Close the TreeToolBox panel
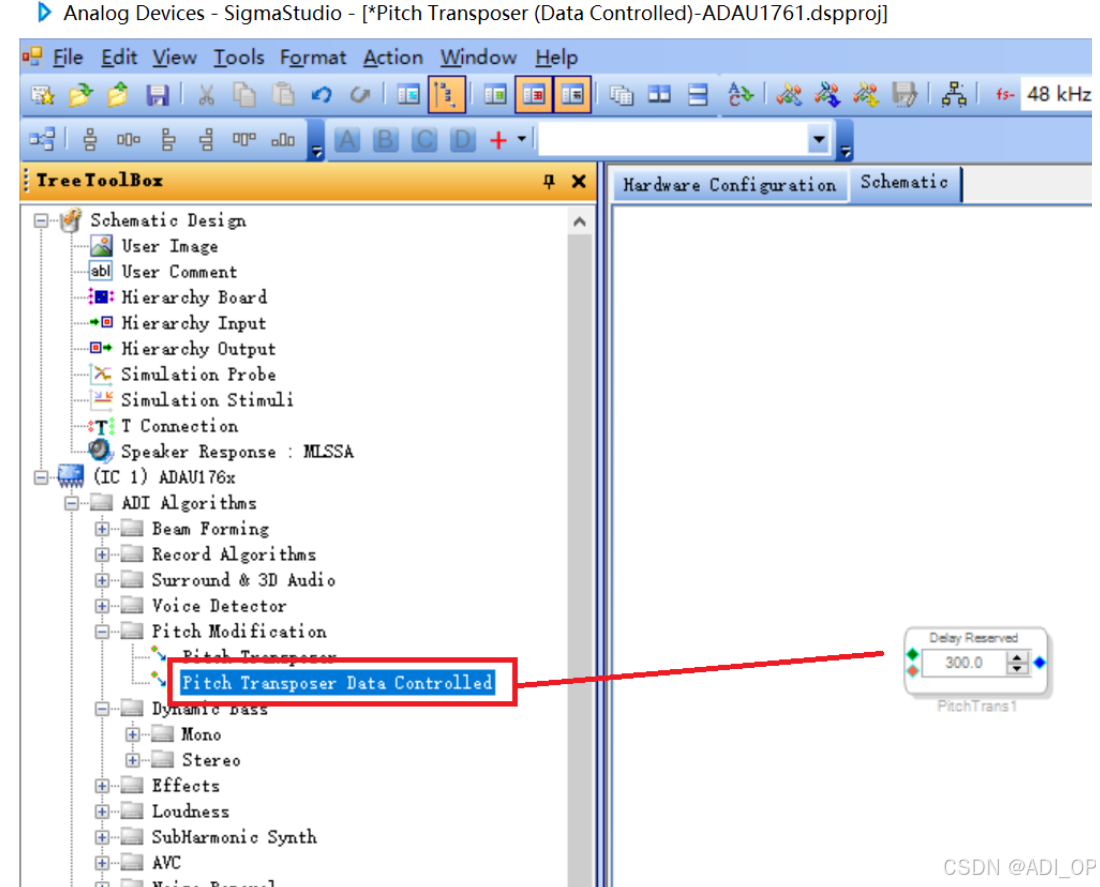Viewport: 1100px width, 887px height. tap(579, 182)
